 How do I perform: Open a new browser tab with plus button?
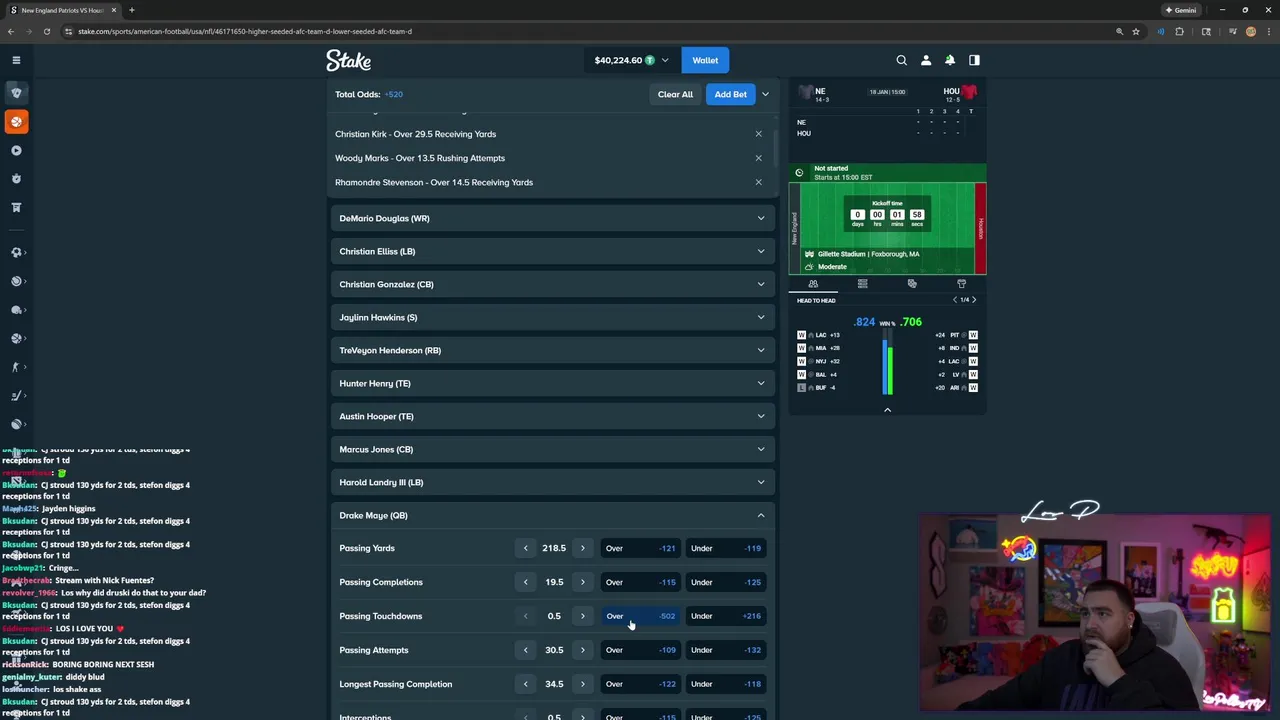(x=131, y=10)
